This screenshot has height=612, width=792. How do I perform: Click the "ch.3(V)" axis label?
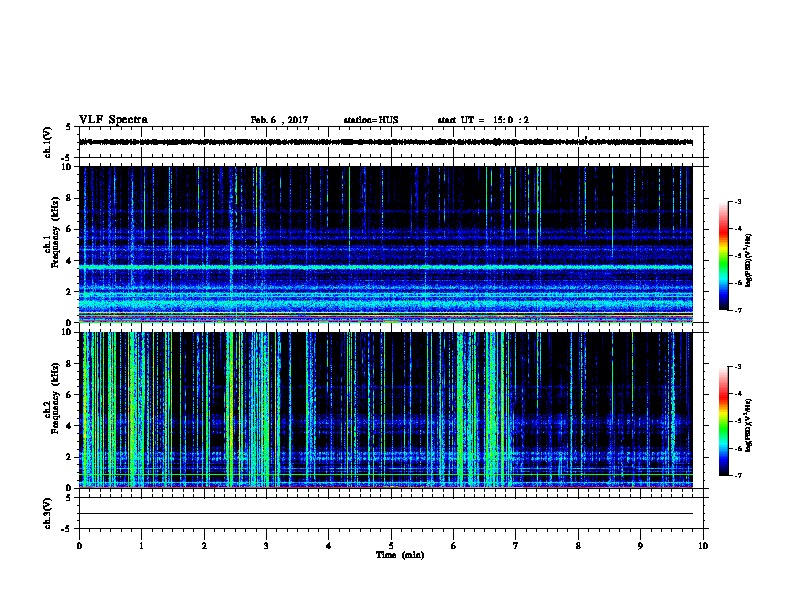[47, 514]
